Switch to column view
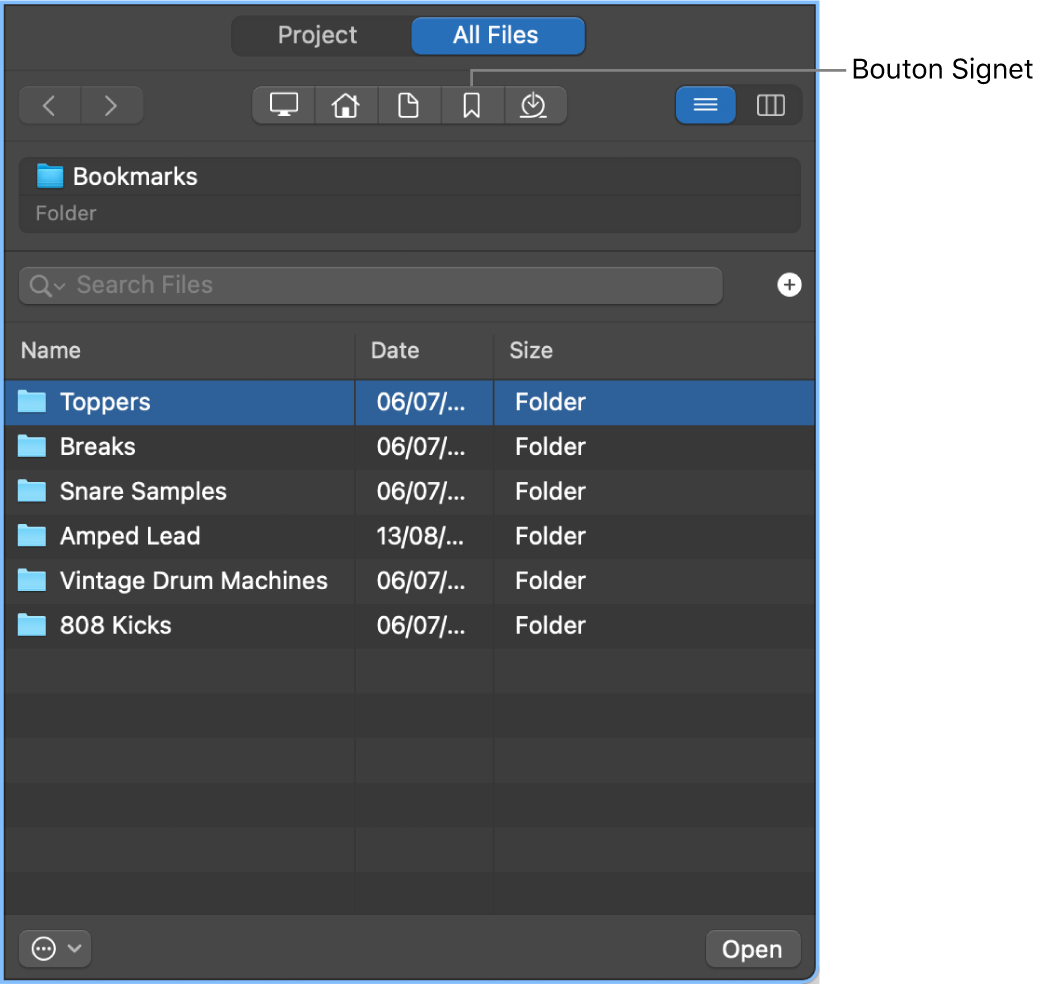 [x=770, y=105]
